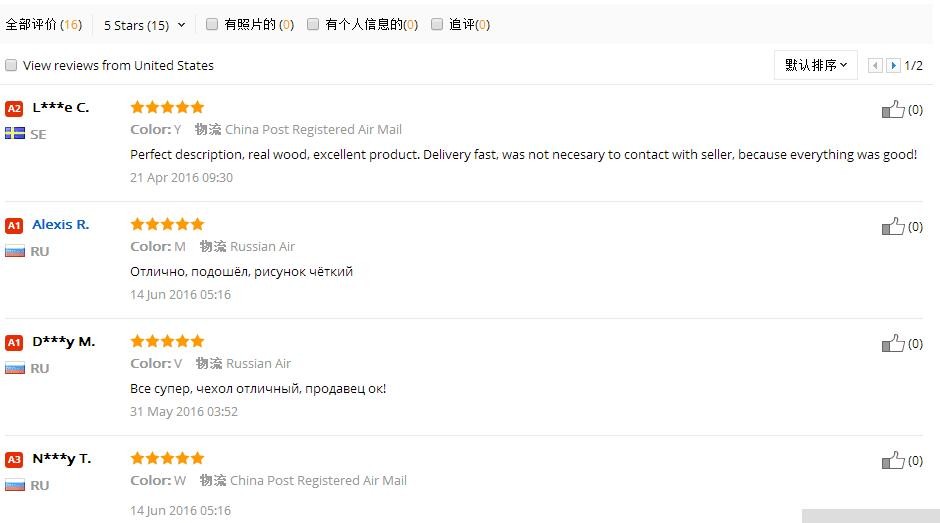940x523 pixels.
Task: Expand the 默认排序 sort dropdown
Action: point(816,65)
